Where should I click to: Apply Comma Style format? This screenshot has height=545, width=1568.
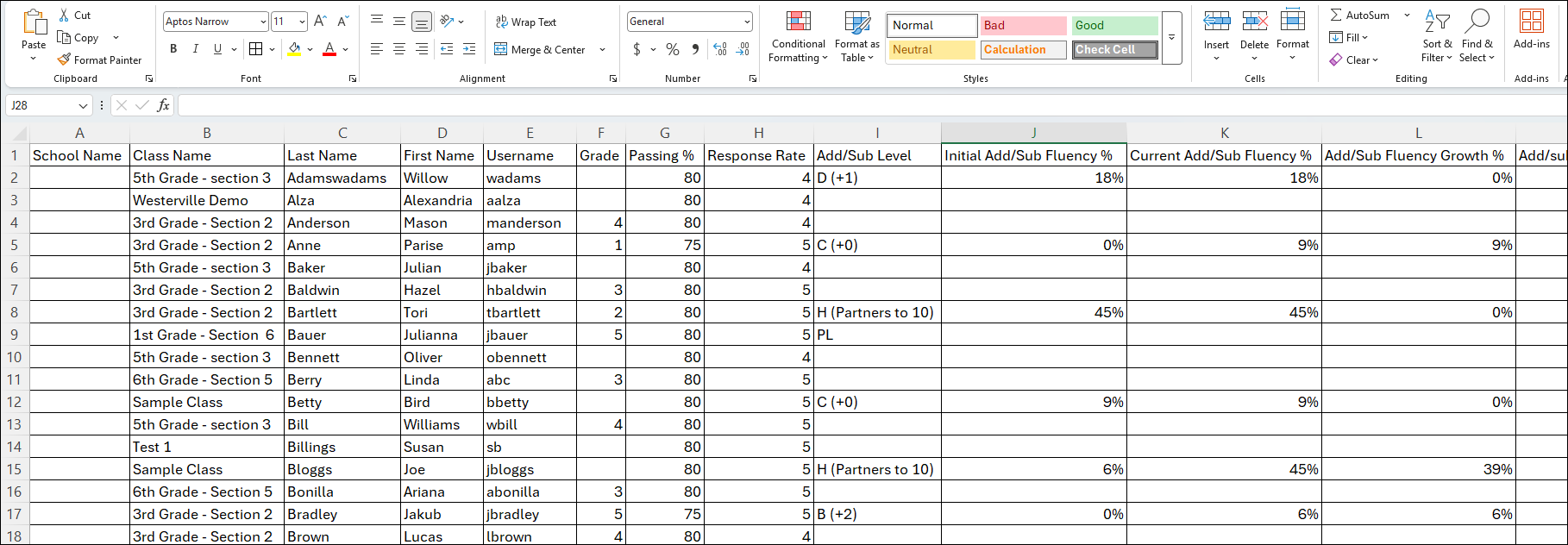(695, 49)
